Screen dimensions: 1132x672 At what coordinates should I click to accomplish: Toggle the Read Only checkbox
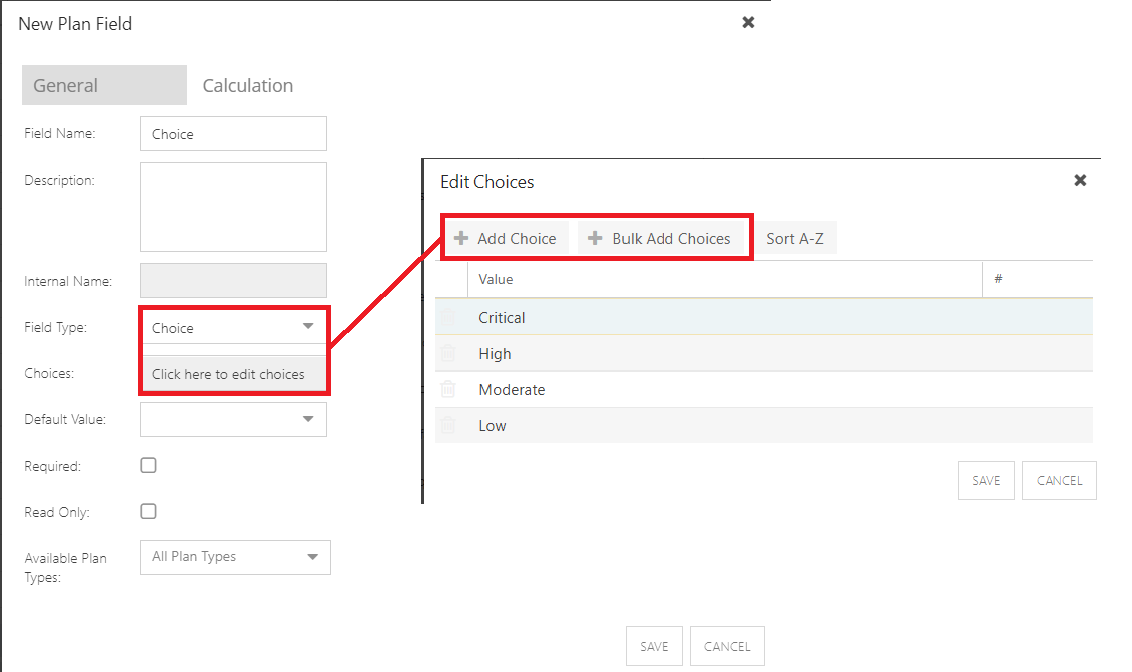[148, 512]
